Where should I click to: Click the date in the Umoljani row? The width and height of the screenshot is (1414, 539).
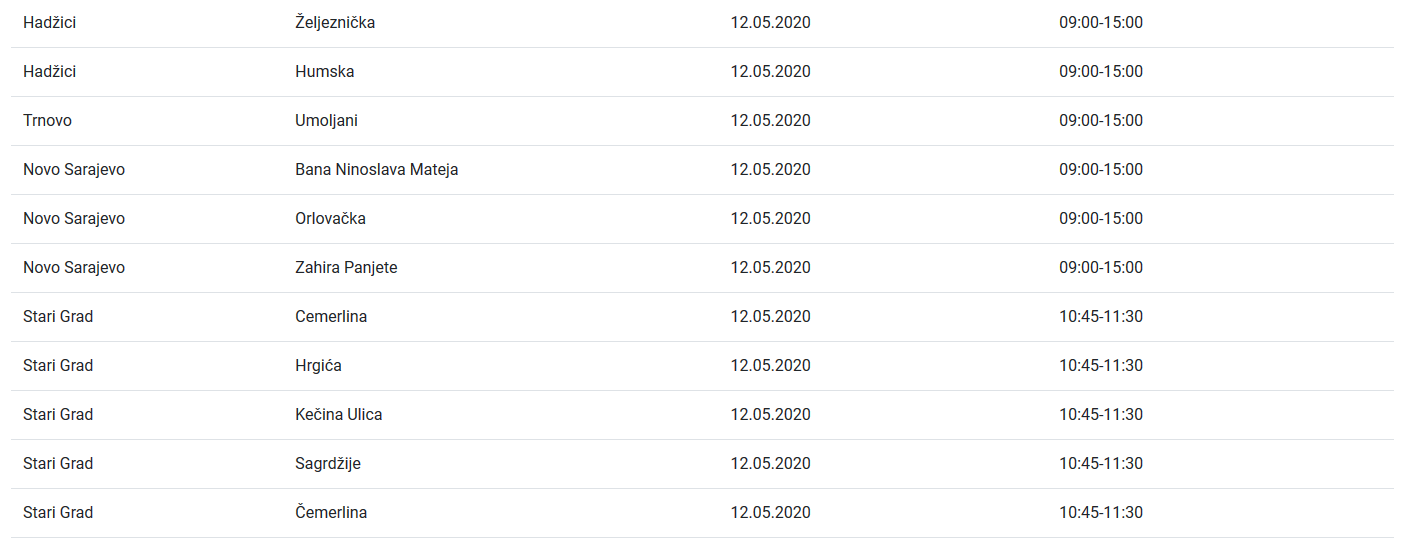tap(770, 120)
